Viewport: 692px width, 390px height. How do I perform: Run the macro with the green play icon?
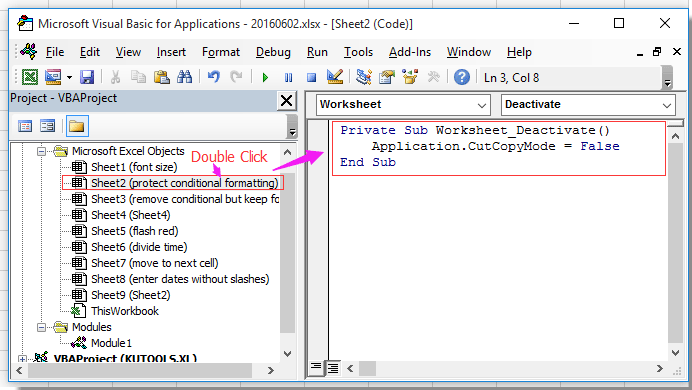[x=265, y=78]
